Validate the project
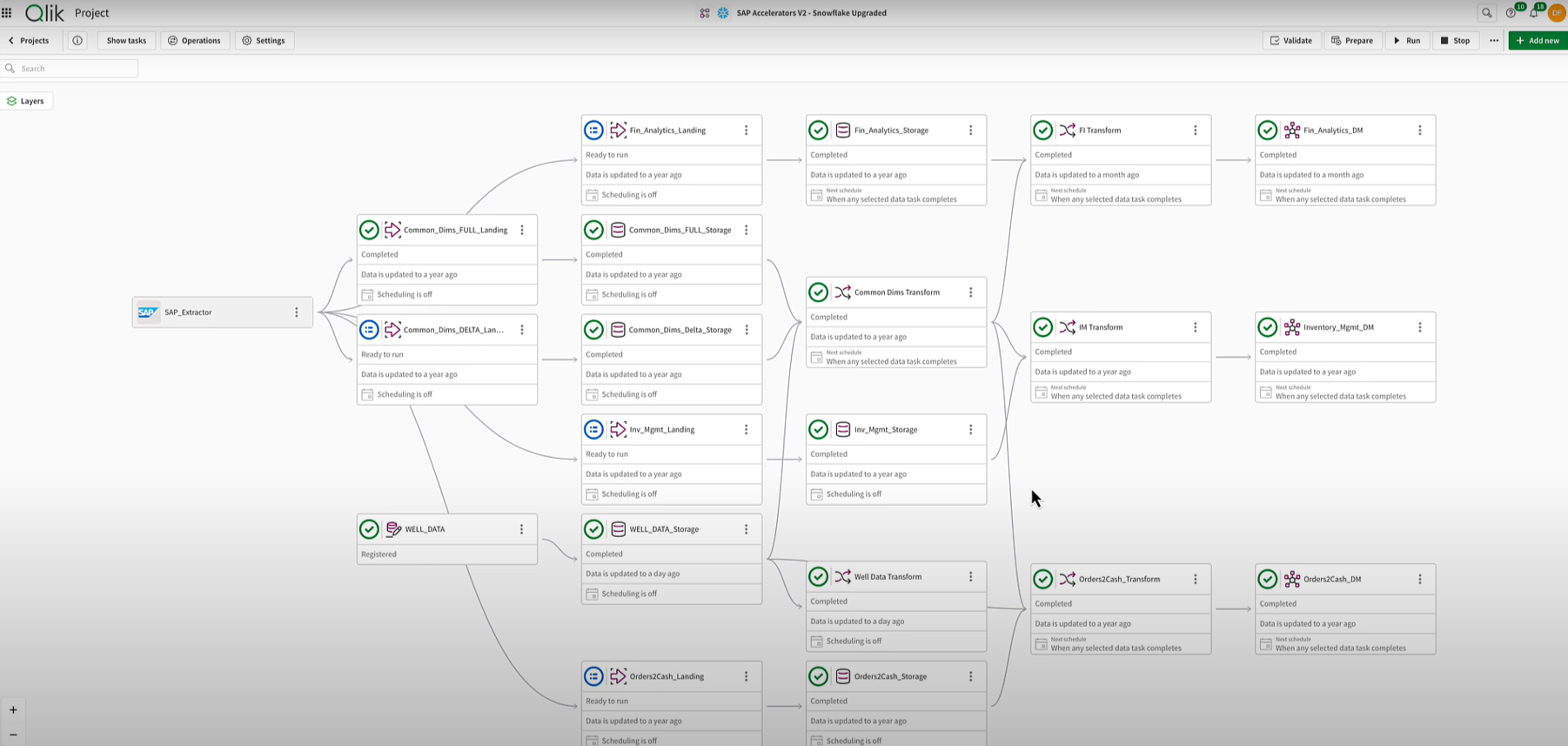This screenshot has height=746, width=1568. 1291,41
